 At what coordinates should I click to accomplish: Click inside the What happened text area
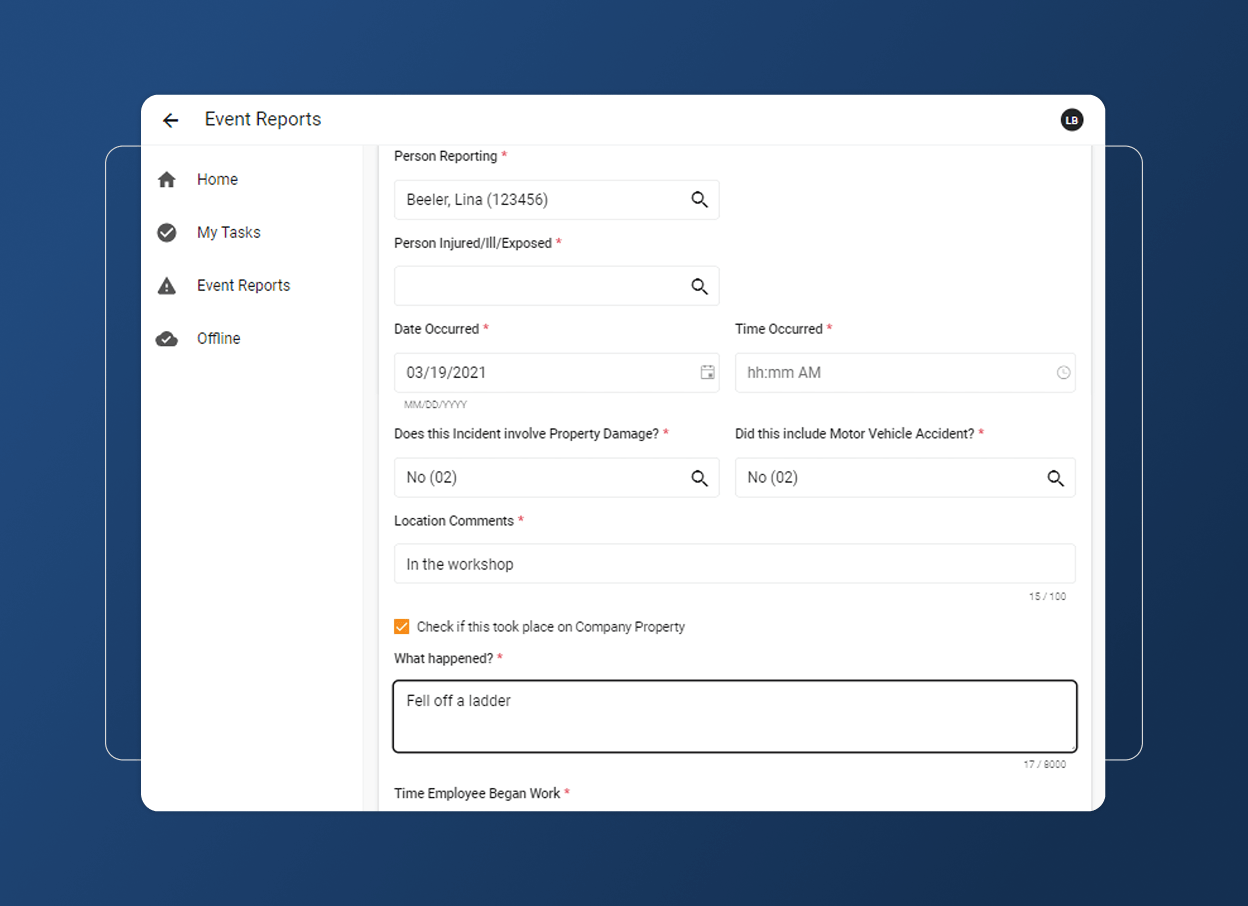[x=734, y=715]
